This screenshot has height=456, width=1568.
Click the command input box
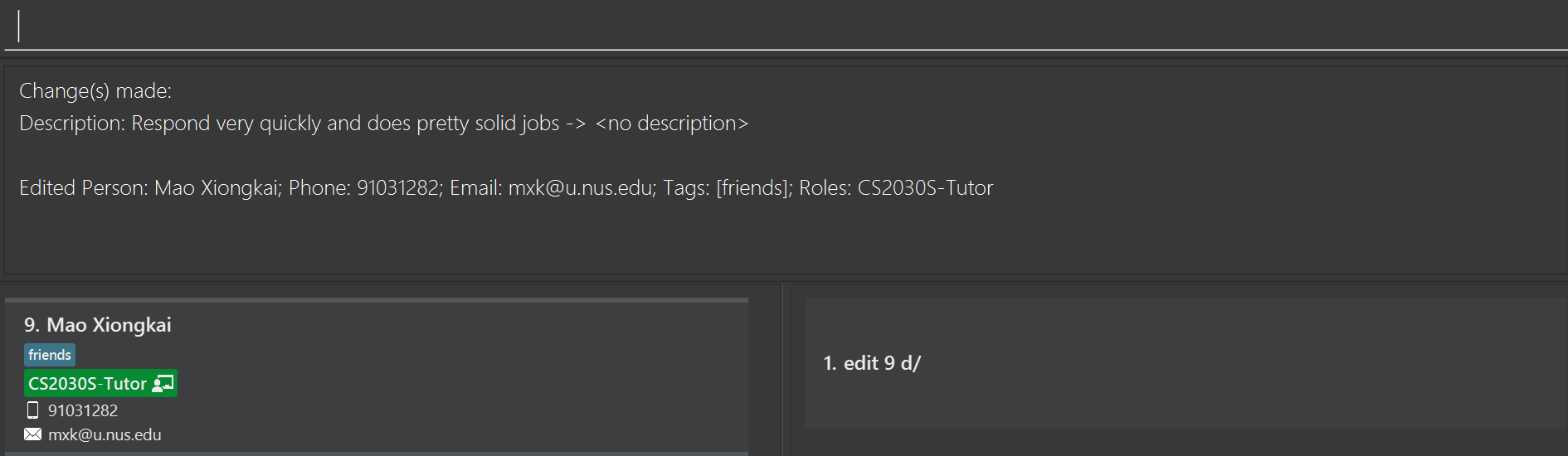pyautogui.click(x=786, y=26)
